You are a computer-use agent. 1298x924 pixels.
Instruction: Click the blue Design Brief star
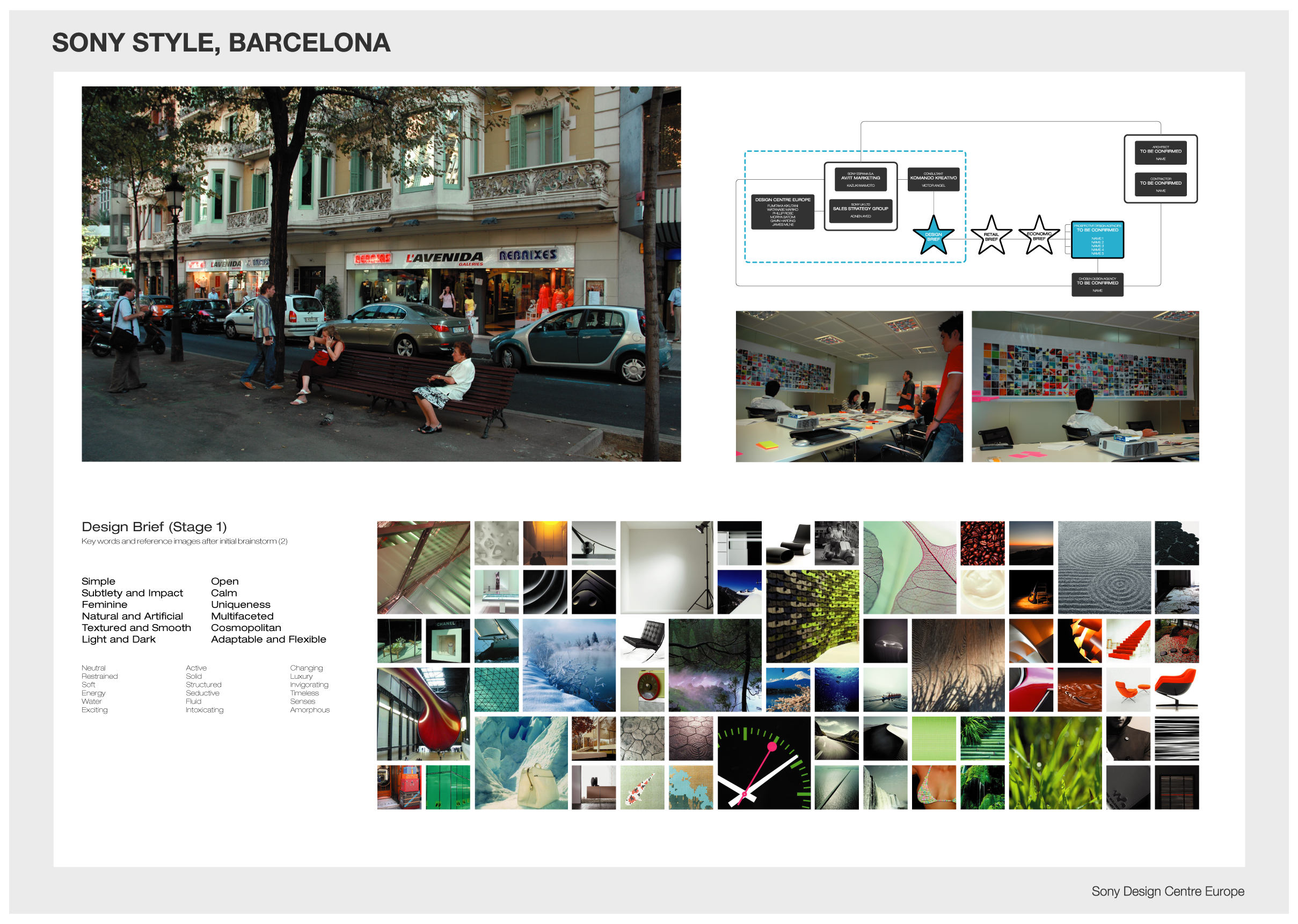click(x=934, y=236)
